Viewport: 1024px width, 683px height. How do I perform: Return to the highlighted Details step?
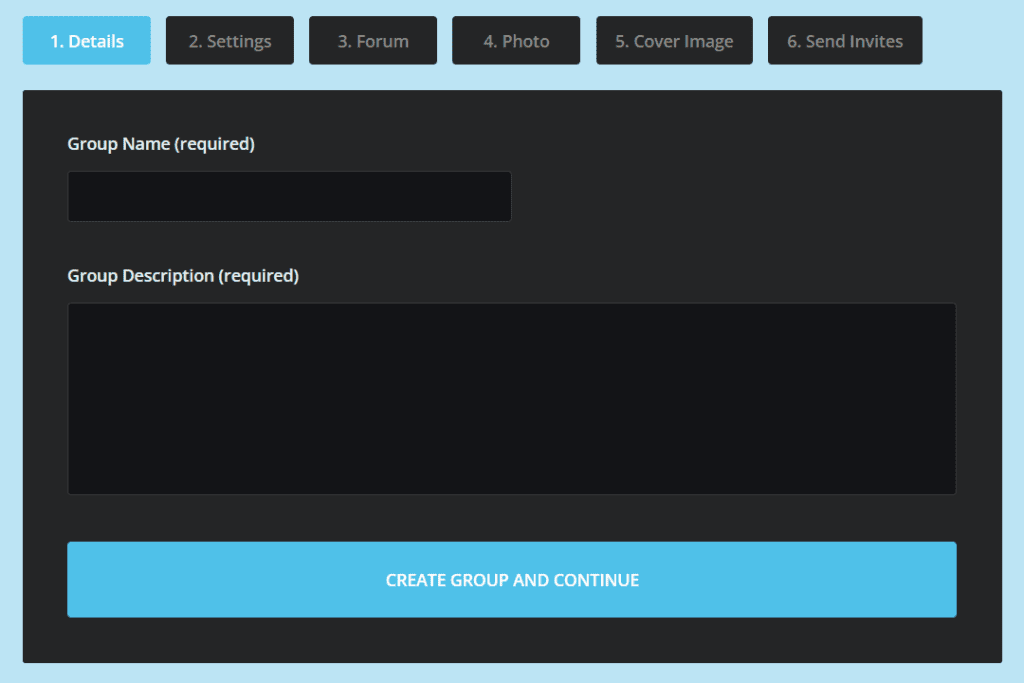(87, 41)
